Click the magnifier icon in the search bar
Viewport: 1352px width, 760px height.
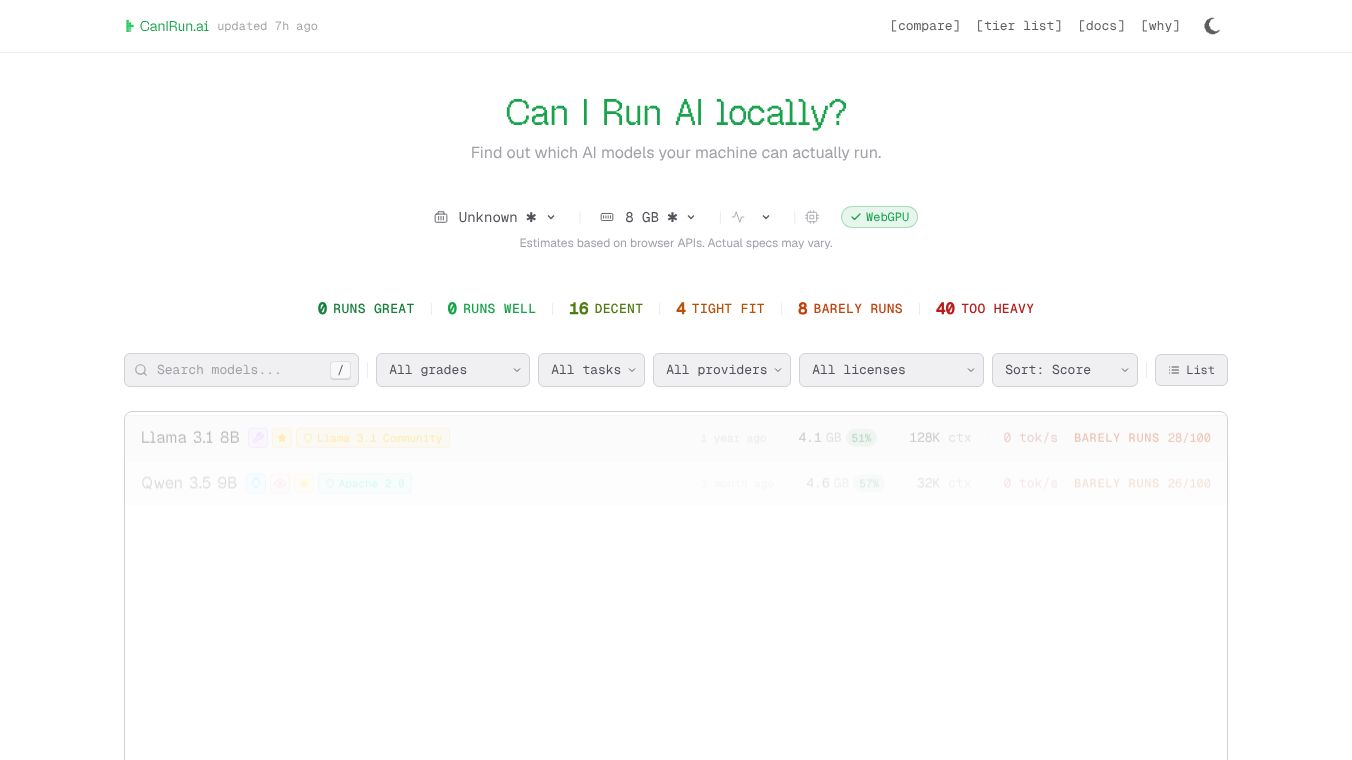pyautogui.click(x=141, y=370)
